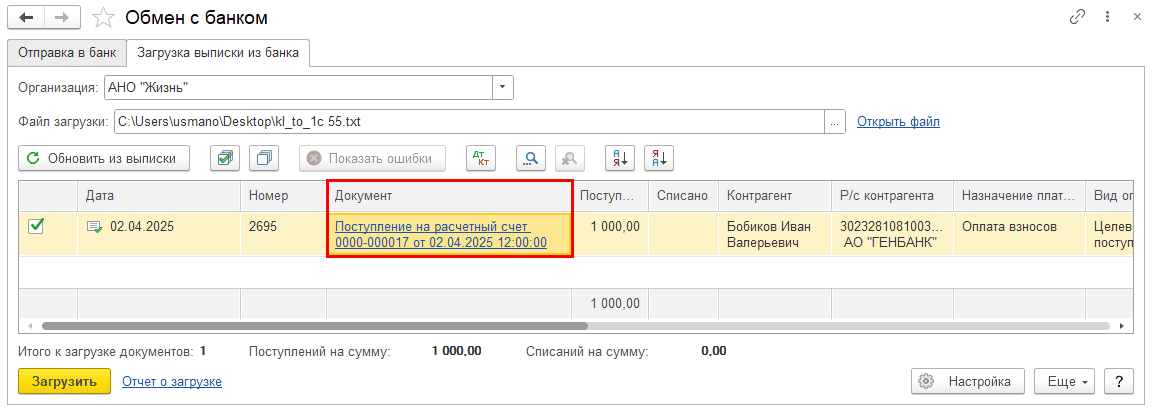Copy link to this form icon
The image size is (1156, 409).
(x=1077, y=18)
